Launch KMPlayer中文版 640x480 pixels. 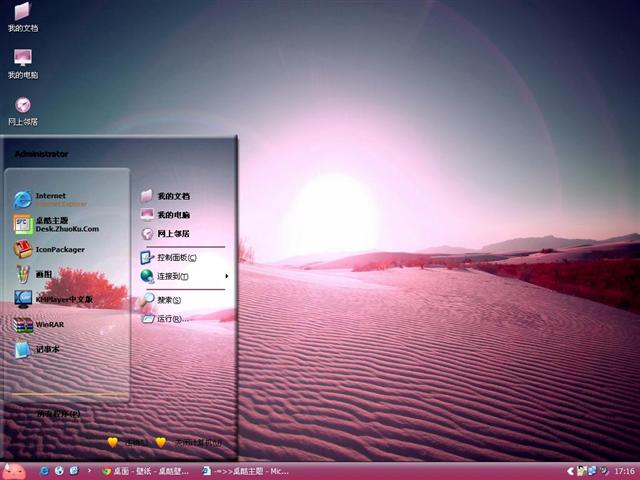click(53, 299)
